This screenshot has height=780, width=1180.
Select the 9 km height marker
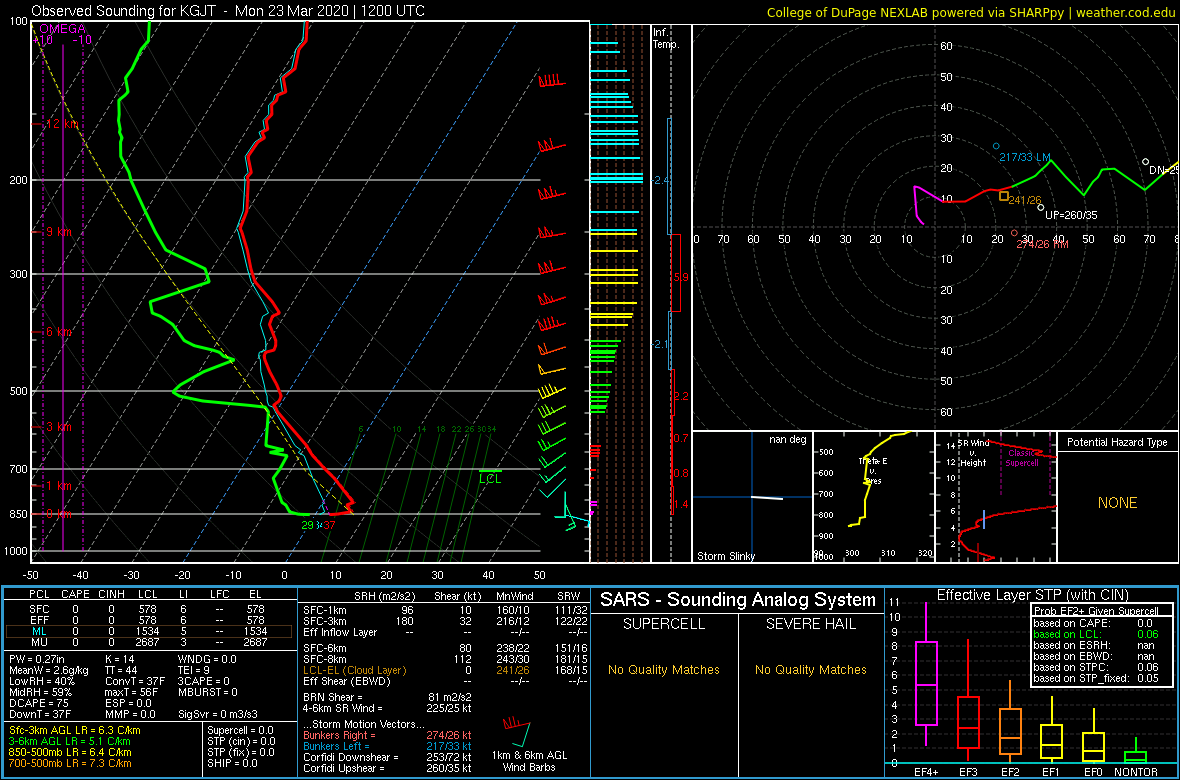pos(59,233)
